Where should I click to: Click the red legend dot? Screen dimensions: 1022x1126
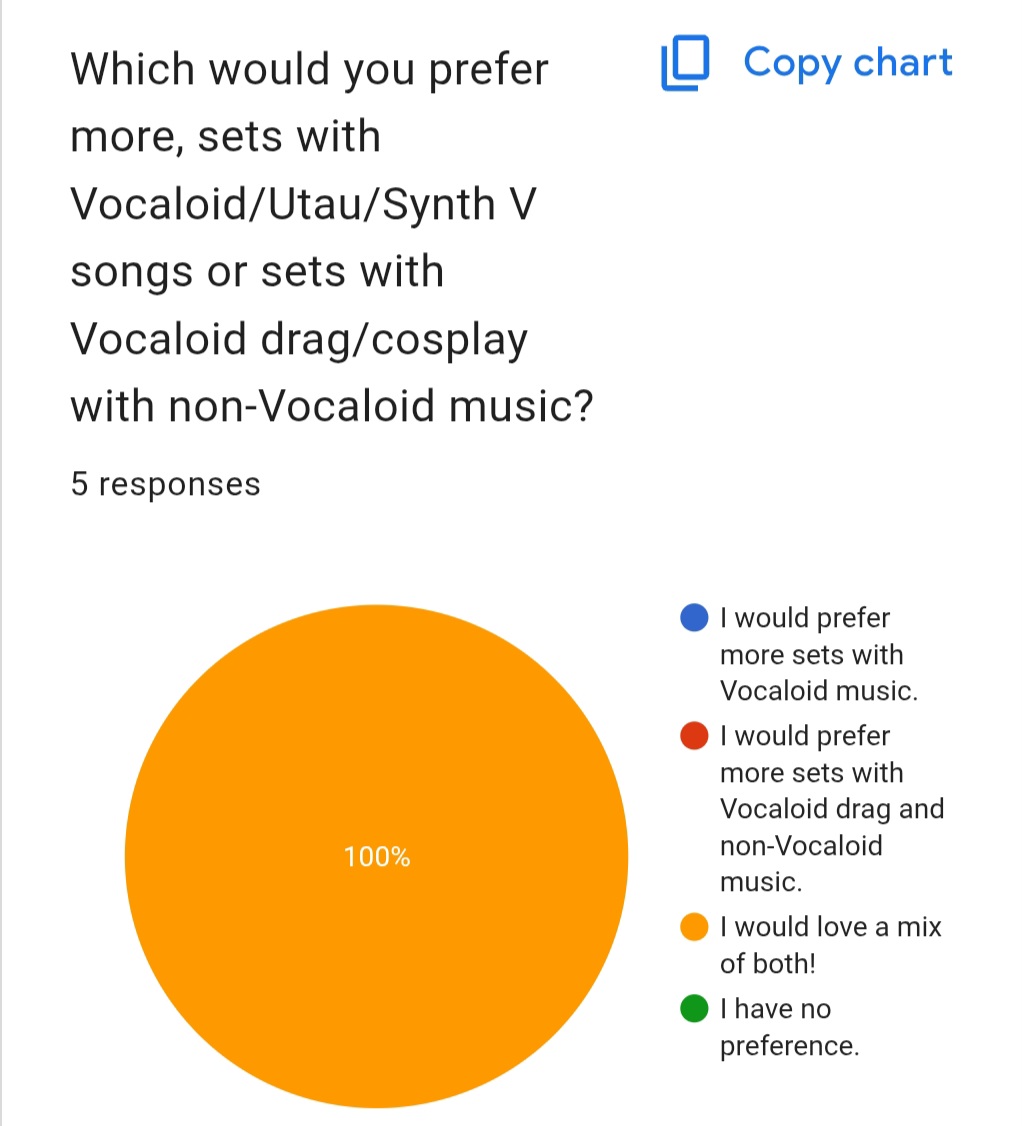(x=694, y=735)
